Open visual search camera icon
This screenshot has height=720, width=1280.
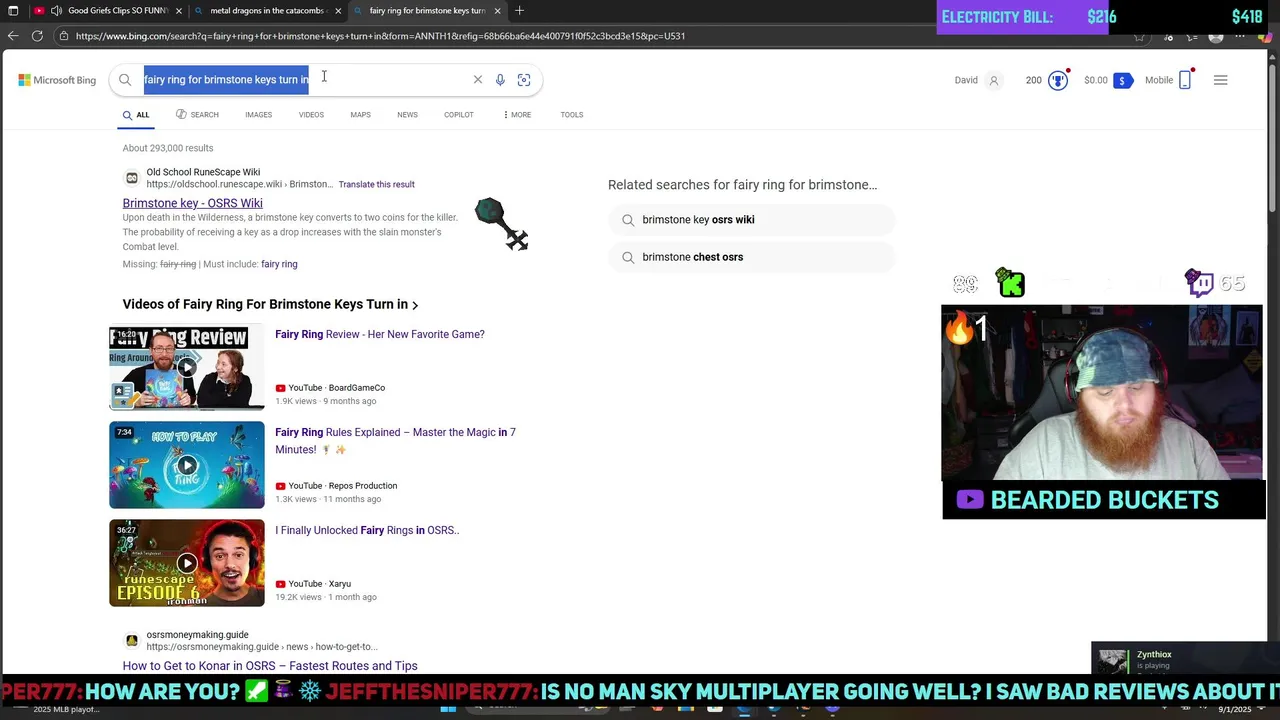click(x=524, y=80)
